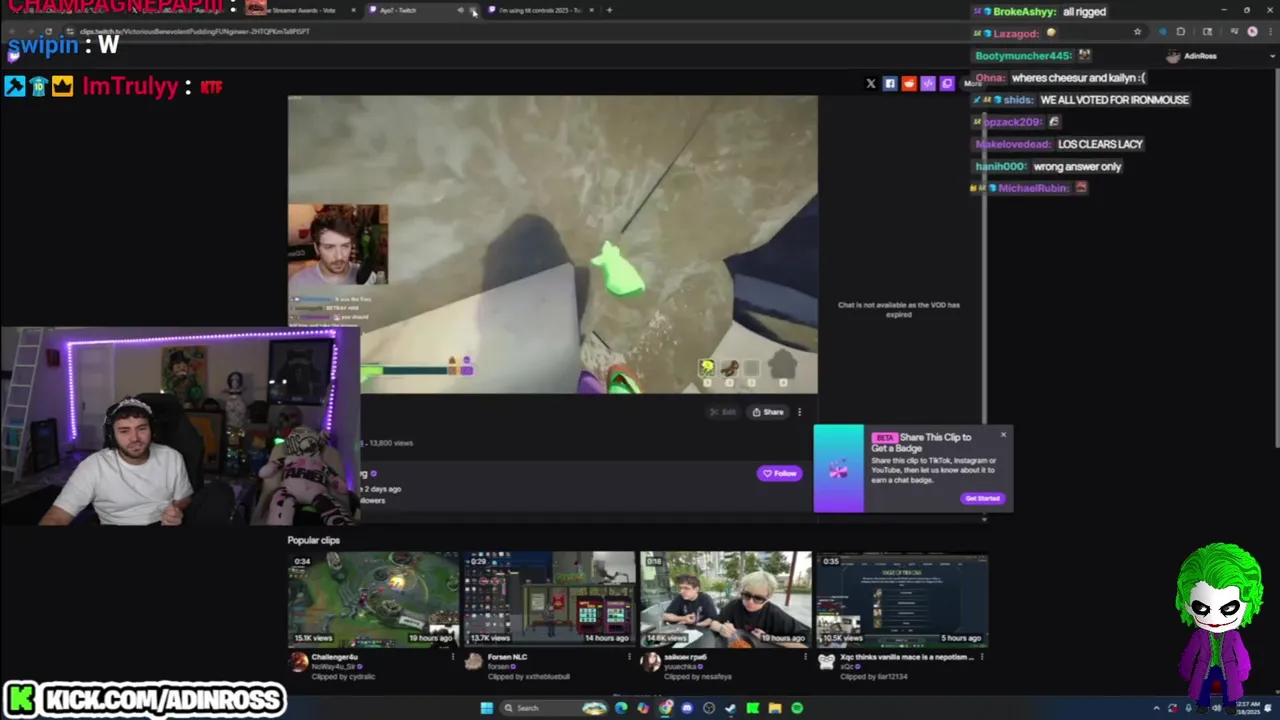This screenshot has height=720, width=1280.
Task: Open Microsoft Edge from taskbar
Action: click(x=621, y=708)
